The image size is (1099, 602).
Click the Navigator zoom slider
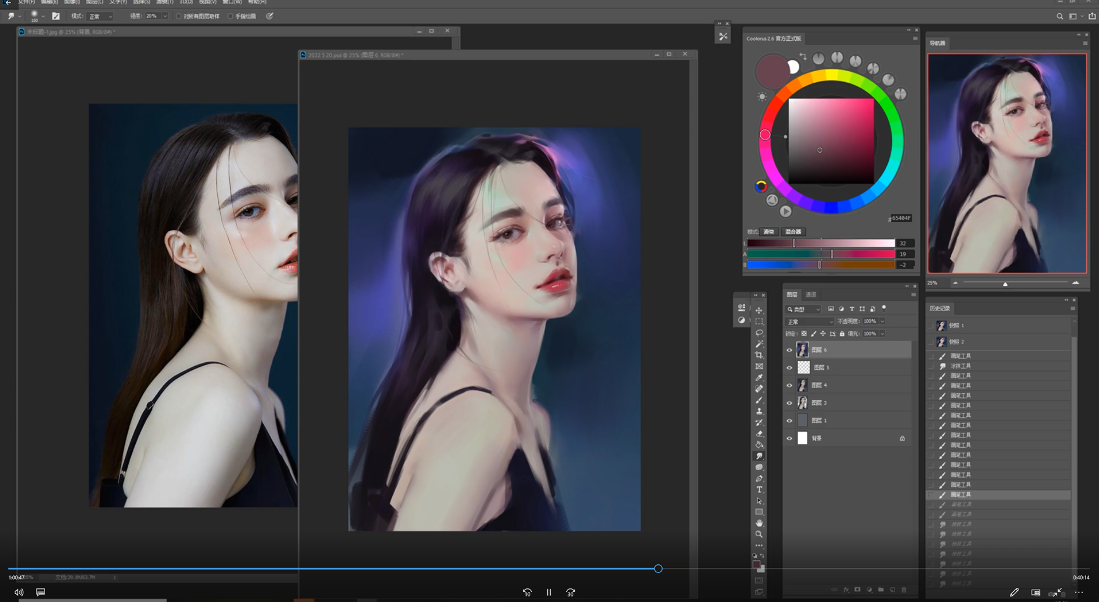pyautogui.click(x=1015, y=283)
